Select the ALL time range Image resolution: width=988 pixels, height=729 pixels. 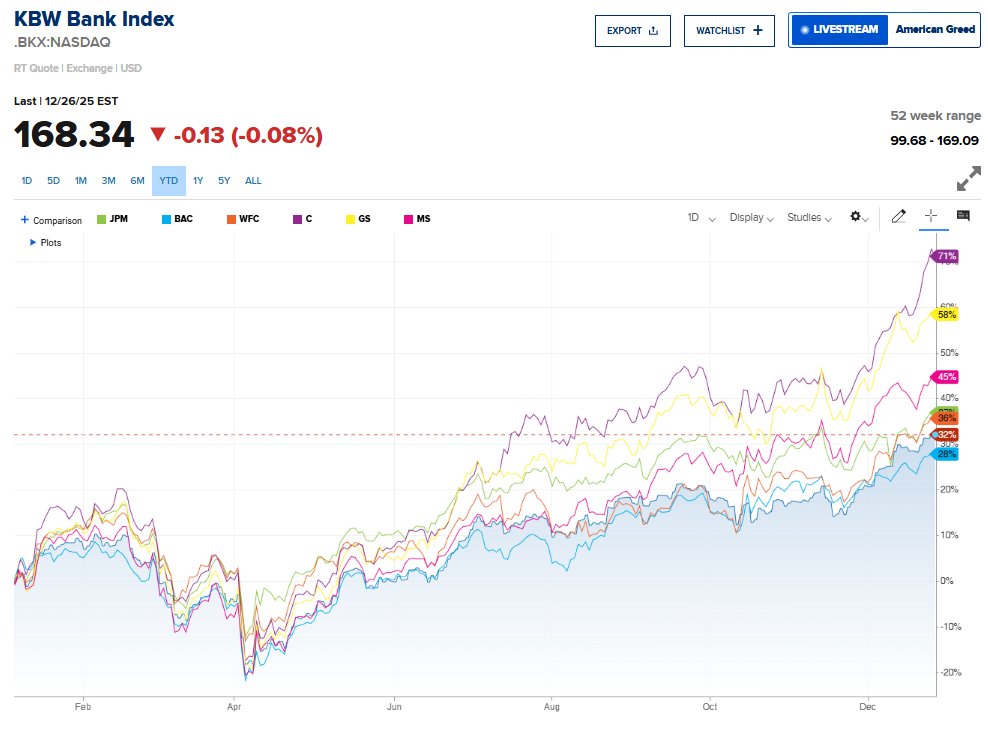(x=253, y=181)
